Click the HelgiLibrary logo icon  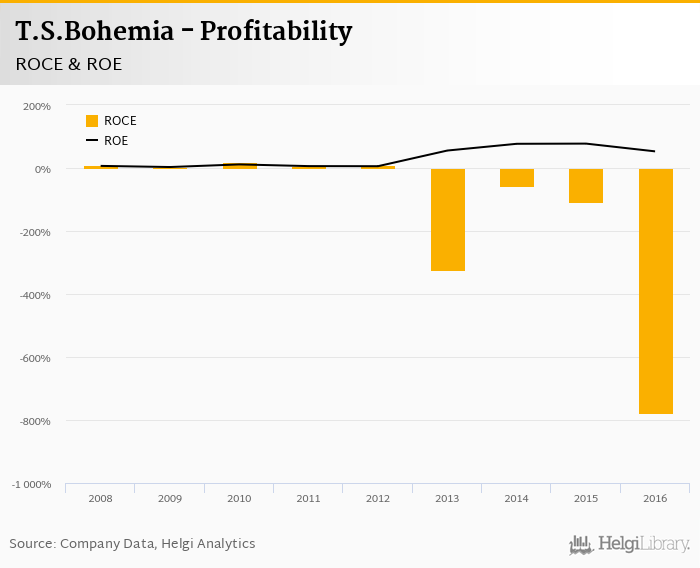[x=581, y=544]
